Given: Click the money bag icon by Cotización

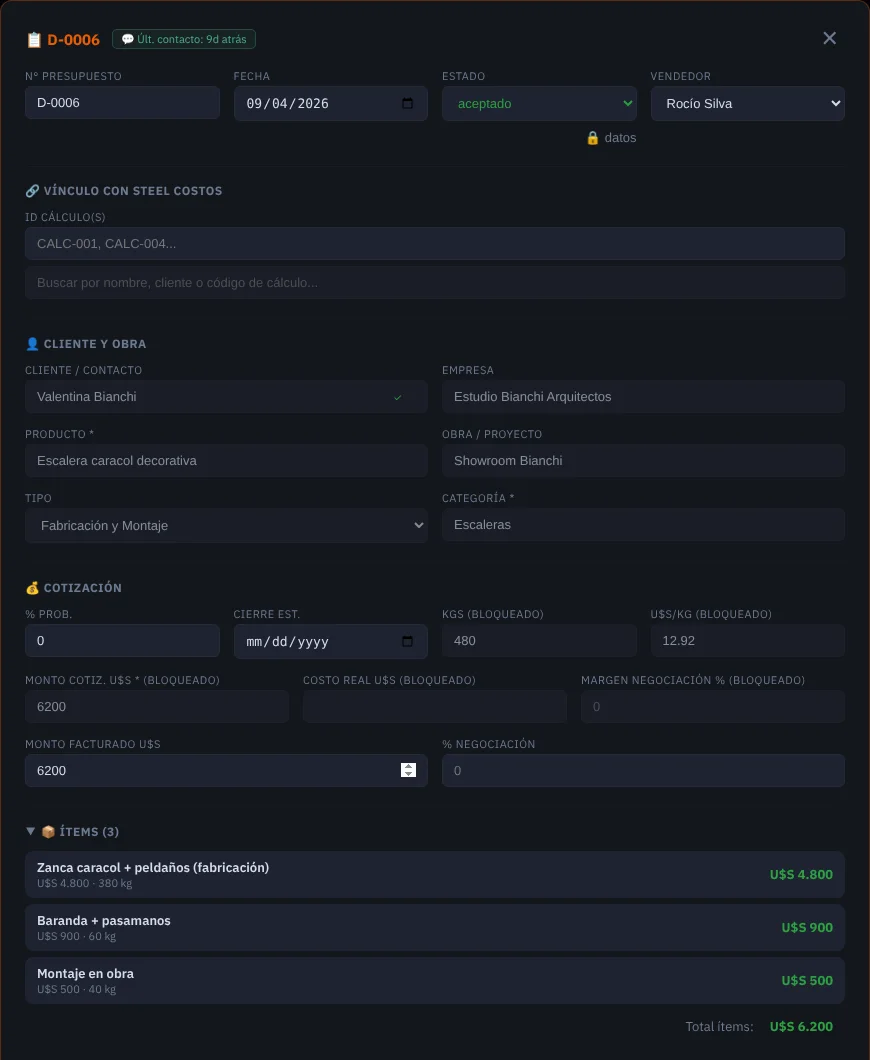Looking at the screenshot, I should [32, 587].
